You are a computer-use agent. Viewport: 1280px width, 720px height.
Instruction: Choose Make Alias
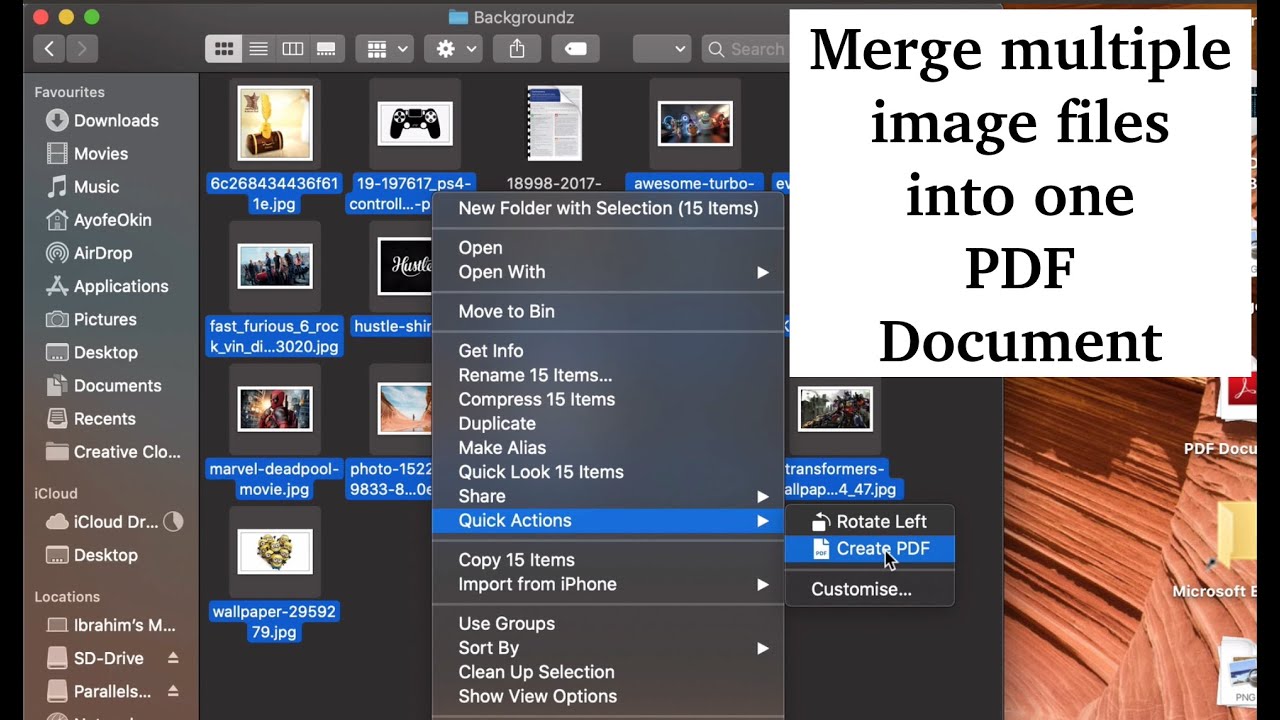608,447
